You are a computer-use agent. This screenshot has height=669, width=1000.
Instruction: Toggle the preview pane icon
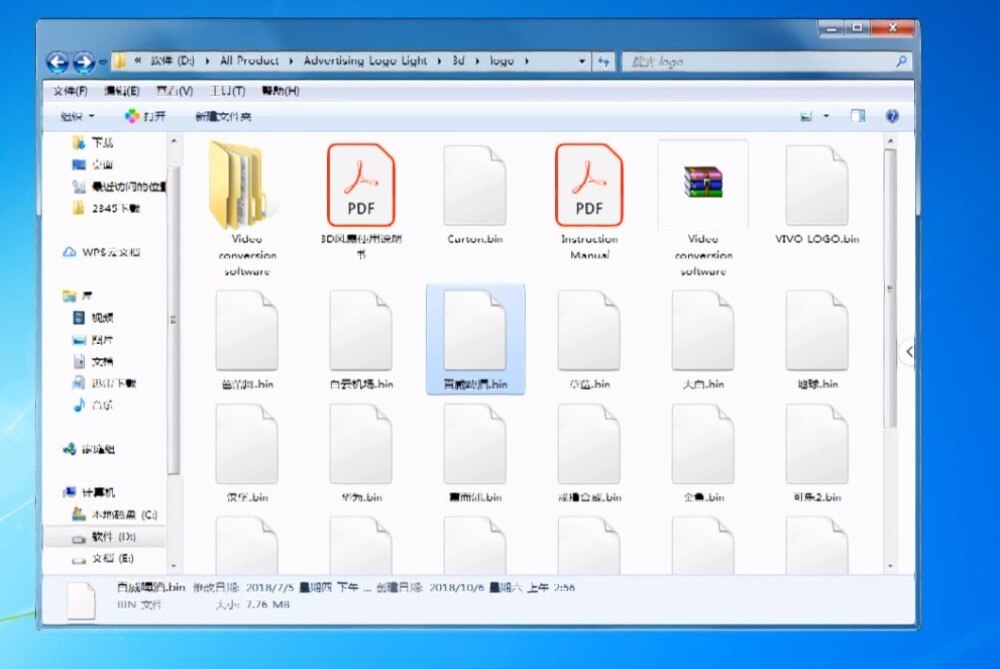tap(858, 115)
